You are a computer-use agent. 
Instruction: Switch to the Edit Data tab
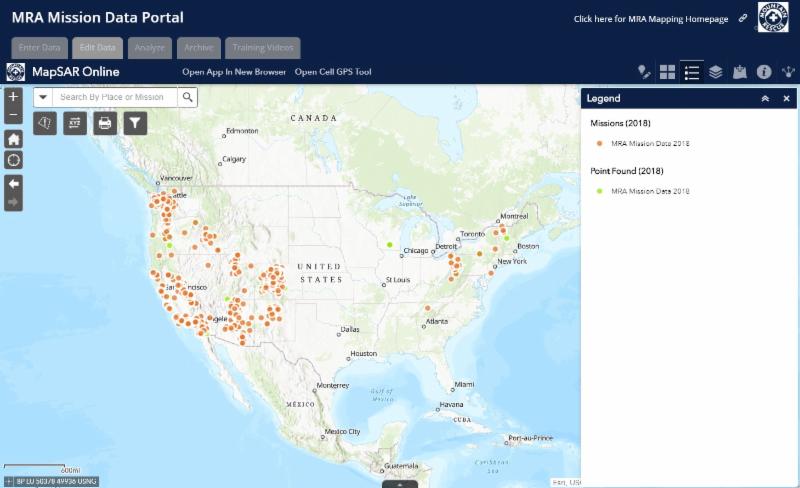click(97, 48)
